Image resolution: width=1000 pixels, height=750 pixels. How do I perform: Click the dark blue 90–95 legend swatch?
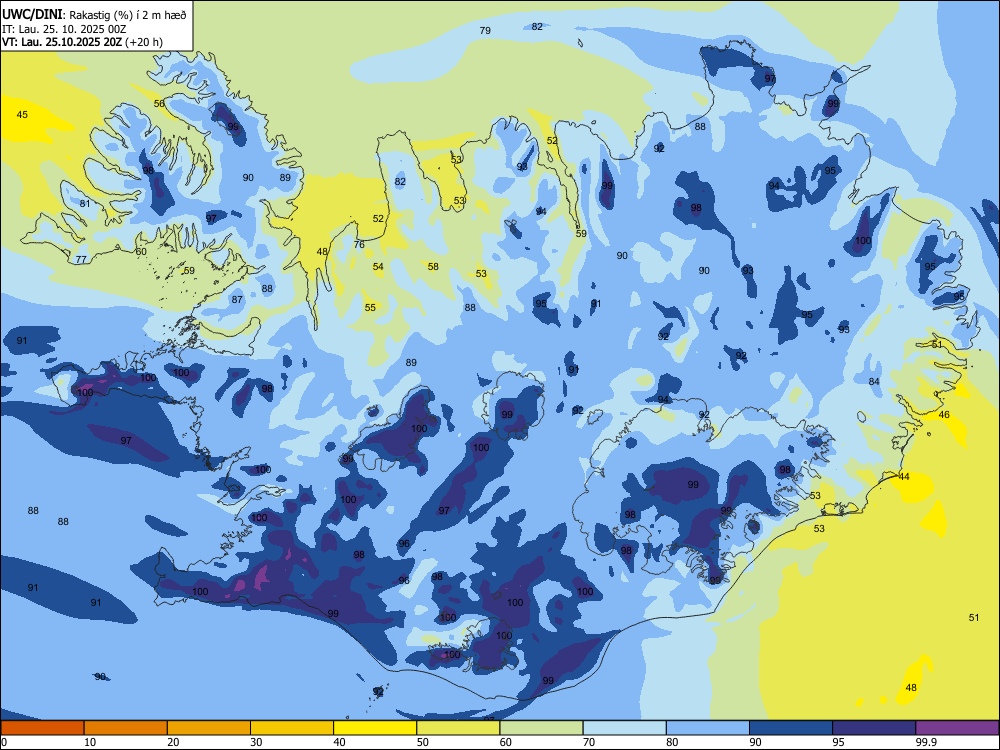click(x=791, y=728)
